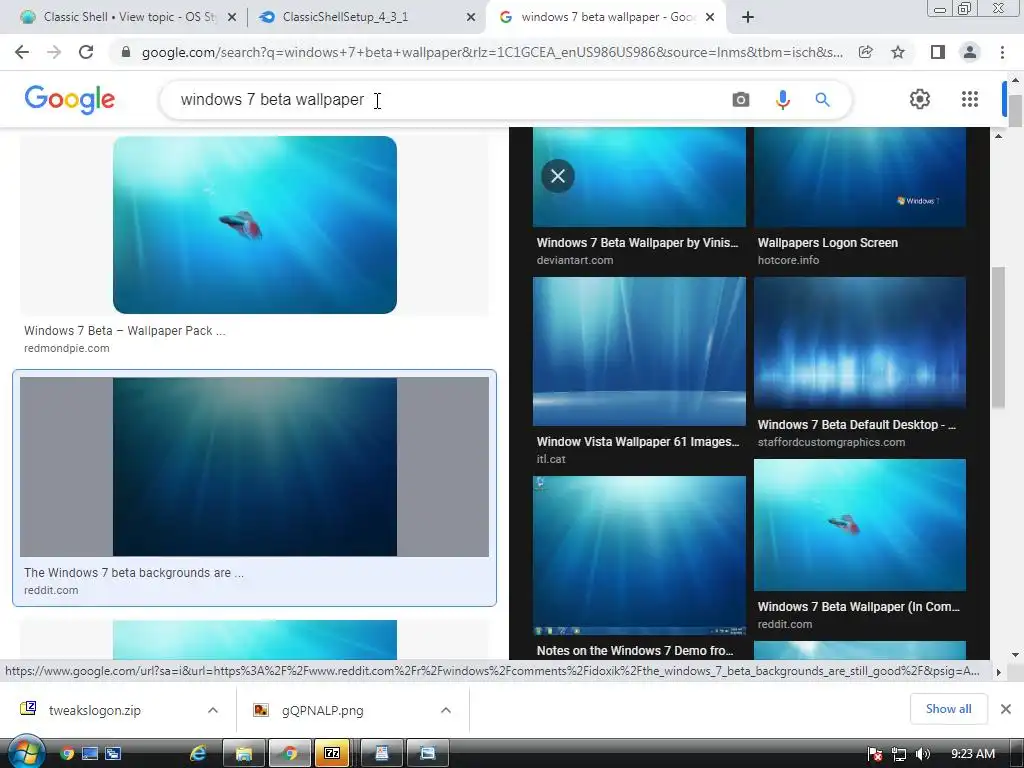Click the site padlock icon in address bar
This screenshot has width=1024, height=768.
[126, 52]
